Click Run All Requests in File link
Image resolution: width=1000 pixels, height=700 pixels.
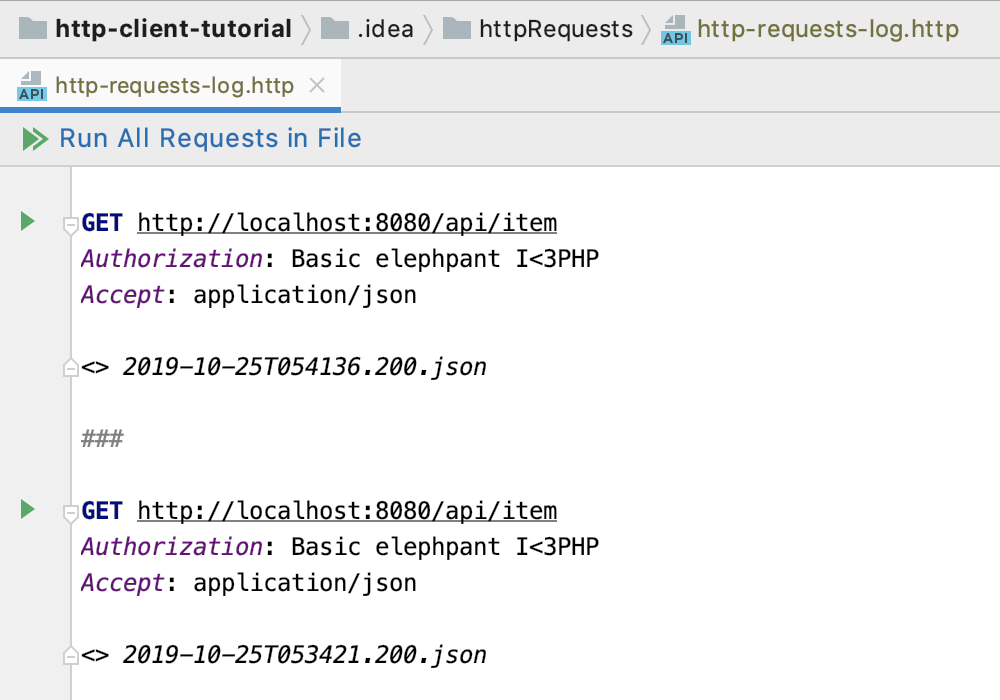210,139
